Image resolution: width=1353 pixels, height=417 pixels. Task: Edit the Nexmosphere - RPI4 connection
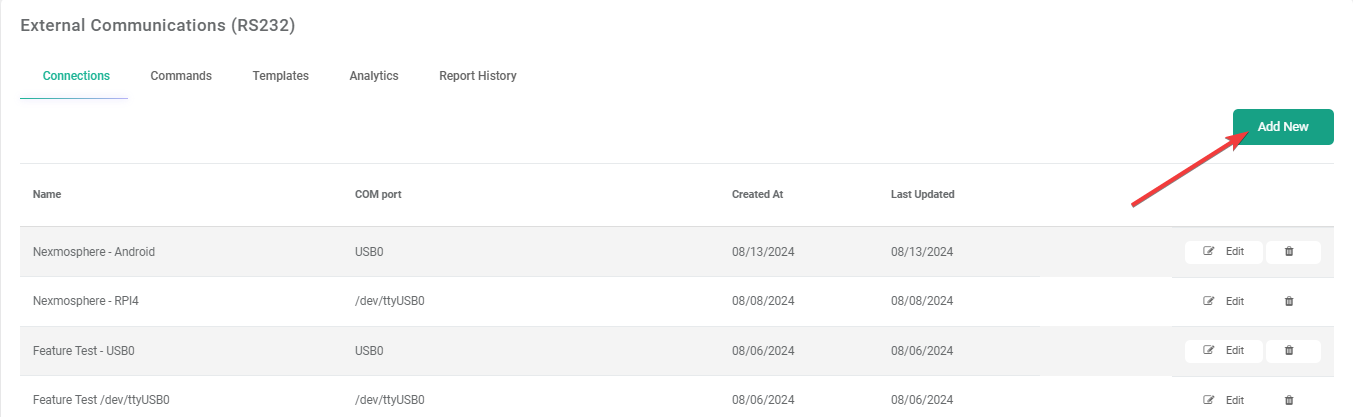pyautogui.click(x=1224, y=301)
